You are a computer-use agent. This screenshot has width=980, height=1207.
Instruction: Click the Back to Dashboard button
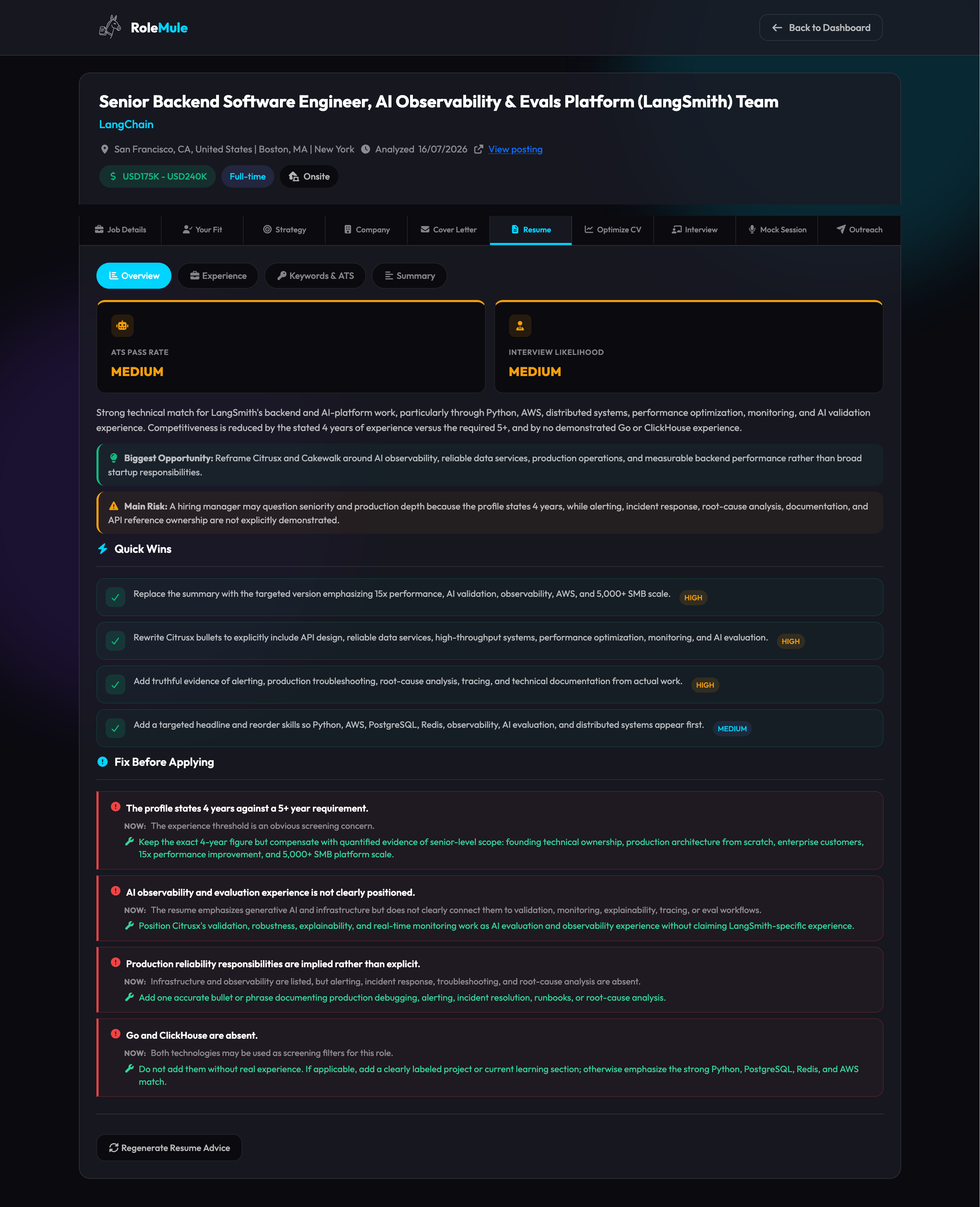tap(821, 28)
